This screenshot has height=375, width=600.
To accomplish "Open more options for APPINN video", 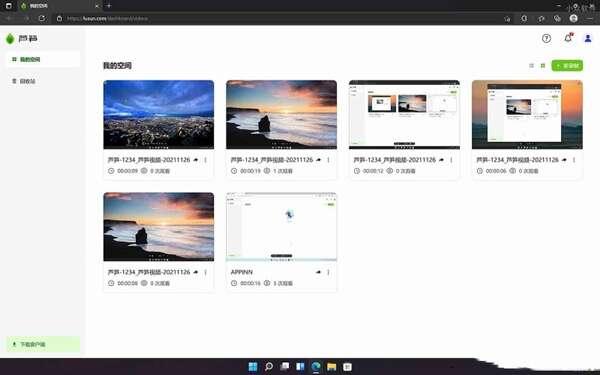I will 328,272.
